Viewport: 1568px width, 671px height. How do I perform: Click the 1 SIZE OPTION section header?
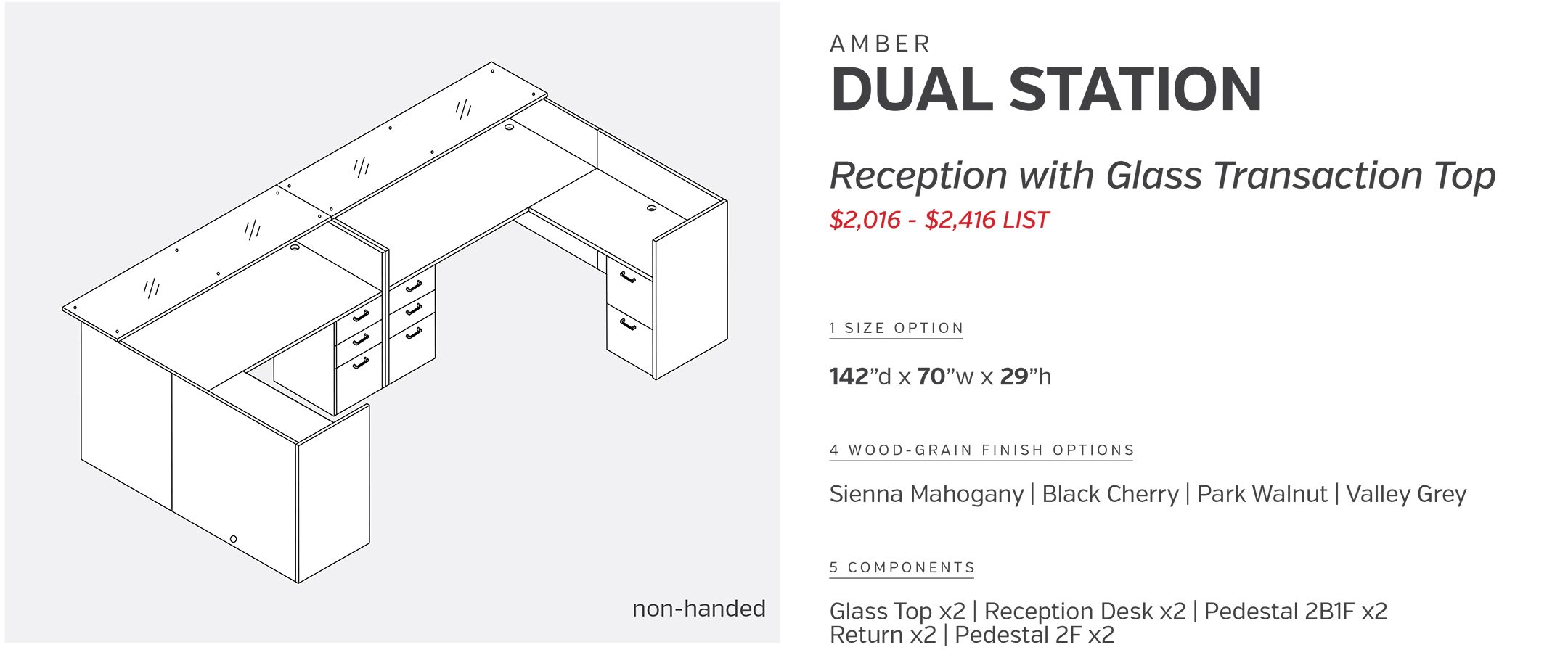(x=896, y=328)
